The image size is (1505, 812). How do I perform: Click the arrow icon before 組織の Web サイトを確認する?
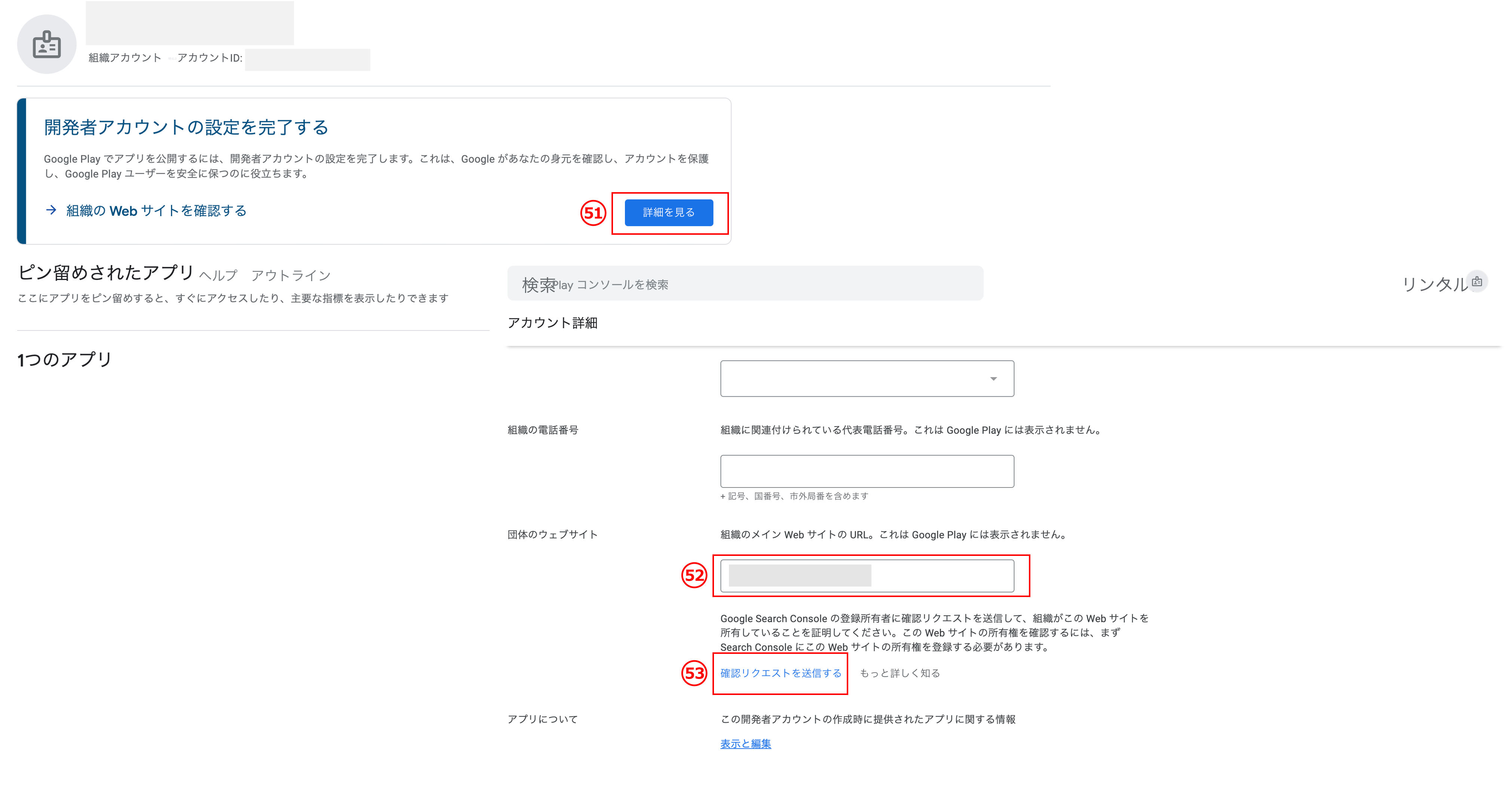pyautogui.click(x=51, y=210)
